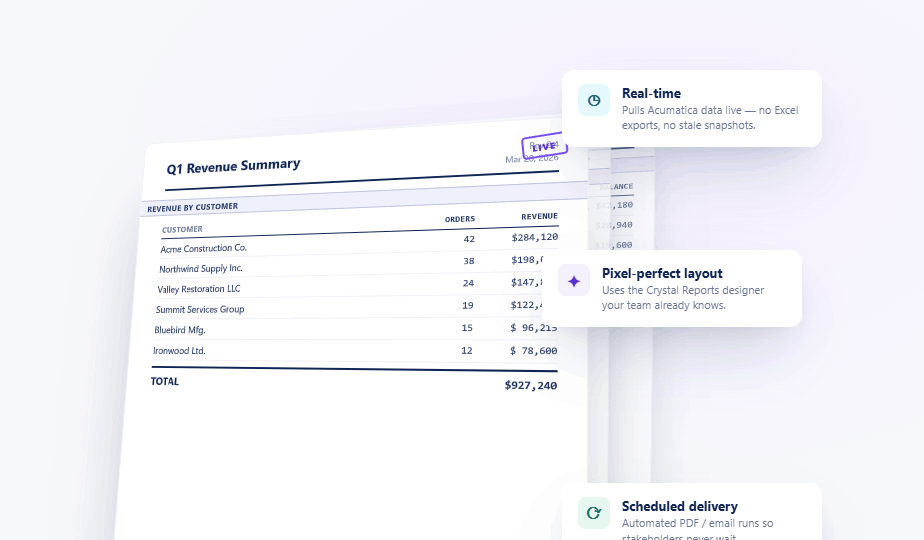924x540 pixels.
Task: Click the $927,240 total amount
Action: (x=531, y=385)
